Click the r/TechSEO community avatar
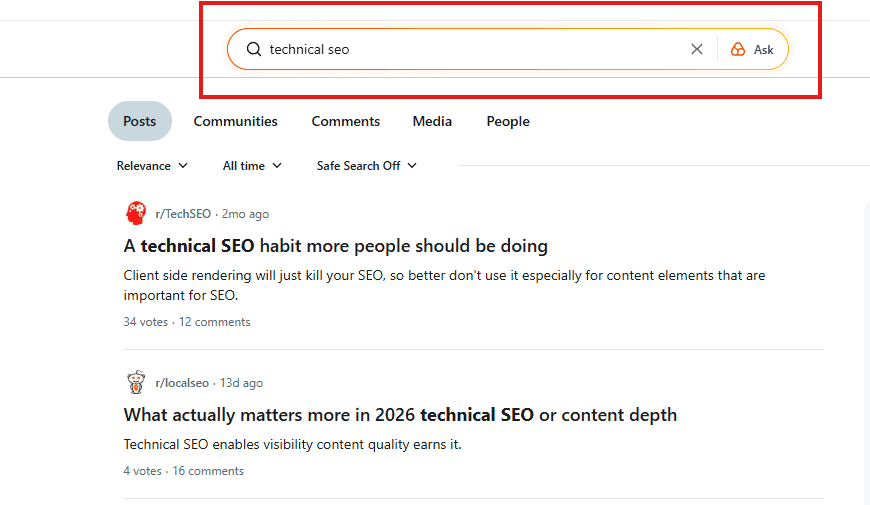This screenshot has width=870, height=505. pyautogui.click(x=136, y=213)
